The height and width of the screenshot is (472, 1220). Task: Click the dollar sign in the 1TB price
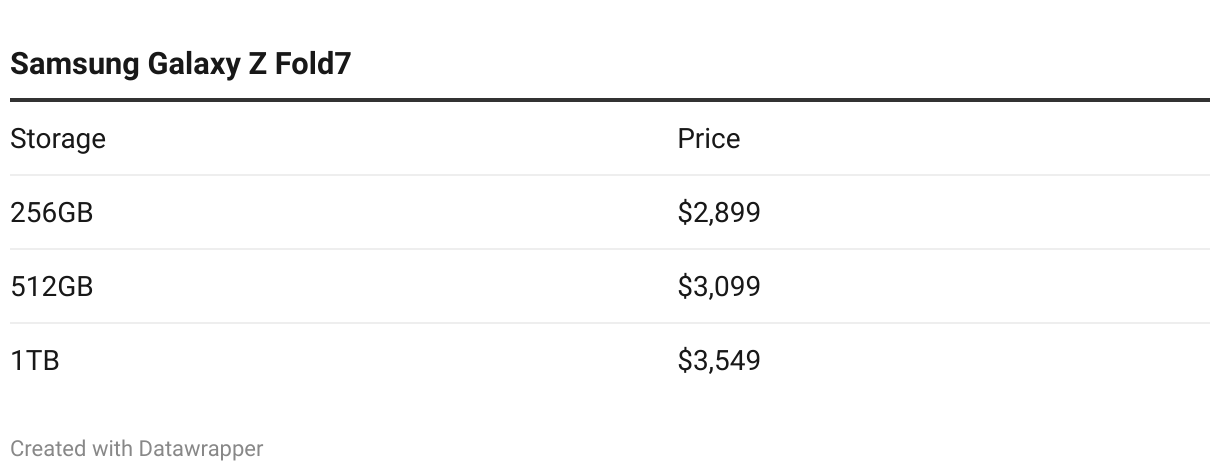click(684, 360)
